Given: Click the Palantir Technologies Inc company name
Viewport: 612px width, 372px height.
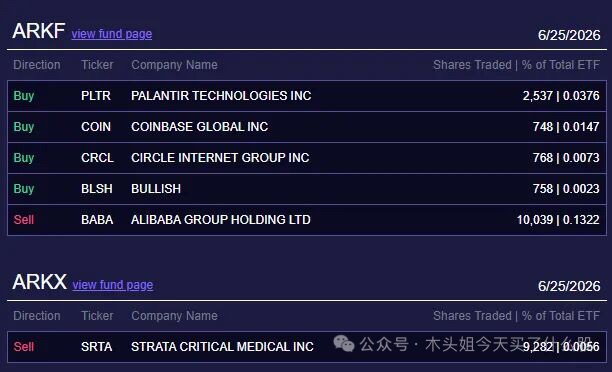Looking at the screenshot, I should [x=221, y=96].
